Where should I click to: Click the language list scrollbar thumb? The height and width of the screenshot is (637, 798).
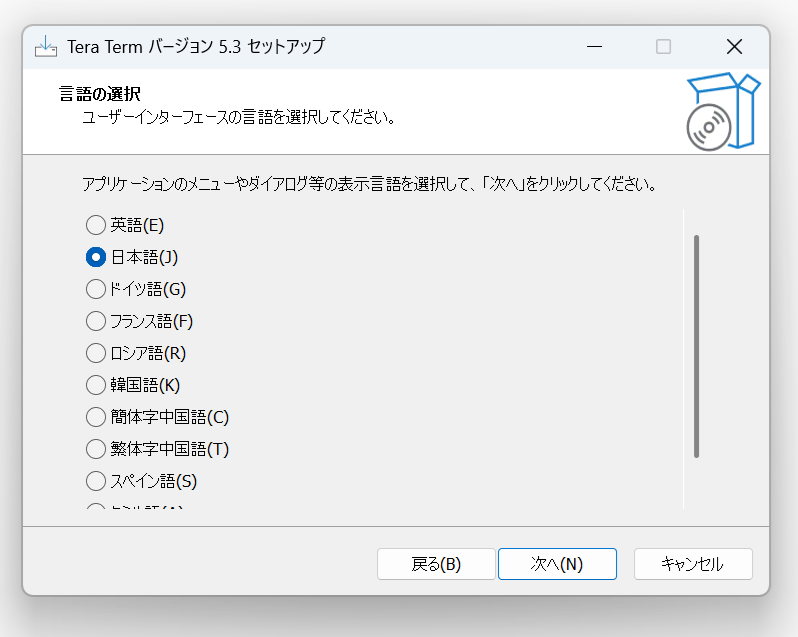click(696, 346)
